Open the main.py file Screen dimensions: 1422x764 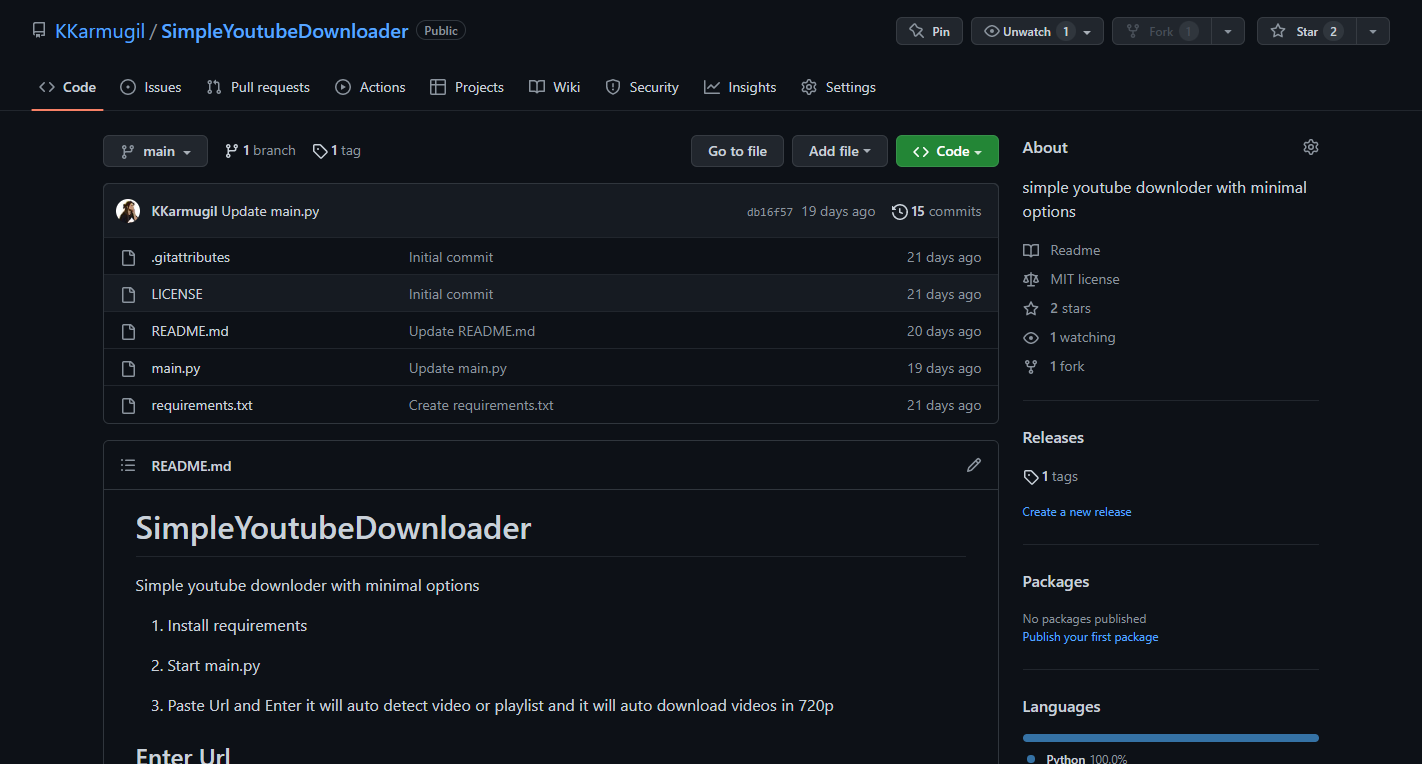coord(176,368)
